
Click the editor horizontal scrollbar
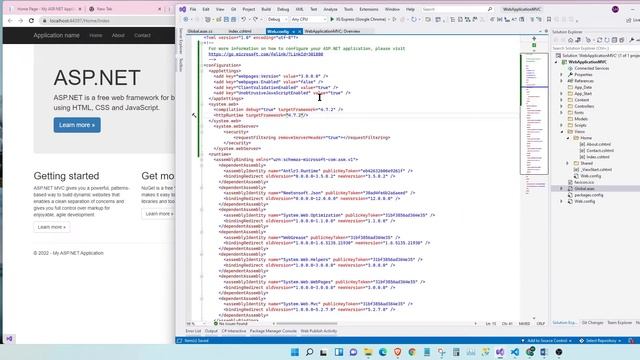(306, 324)
